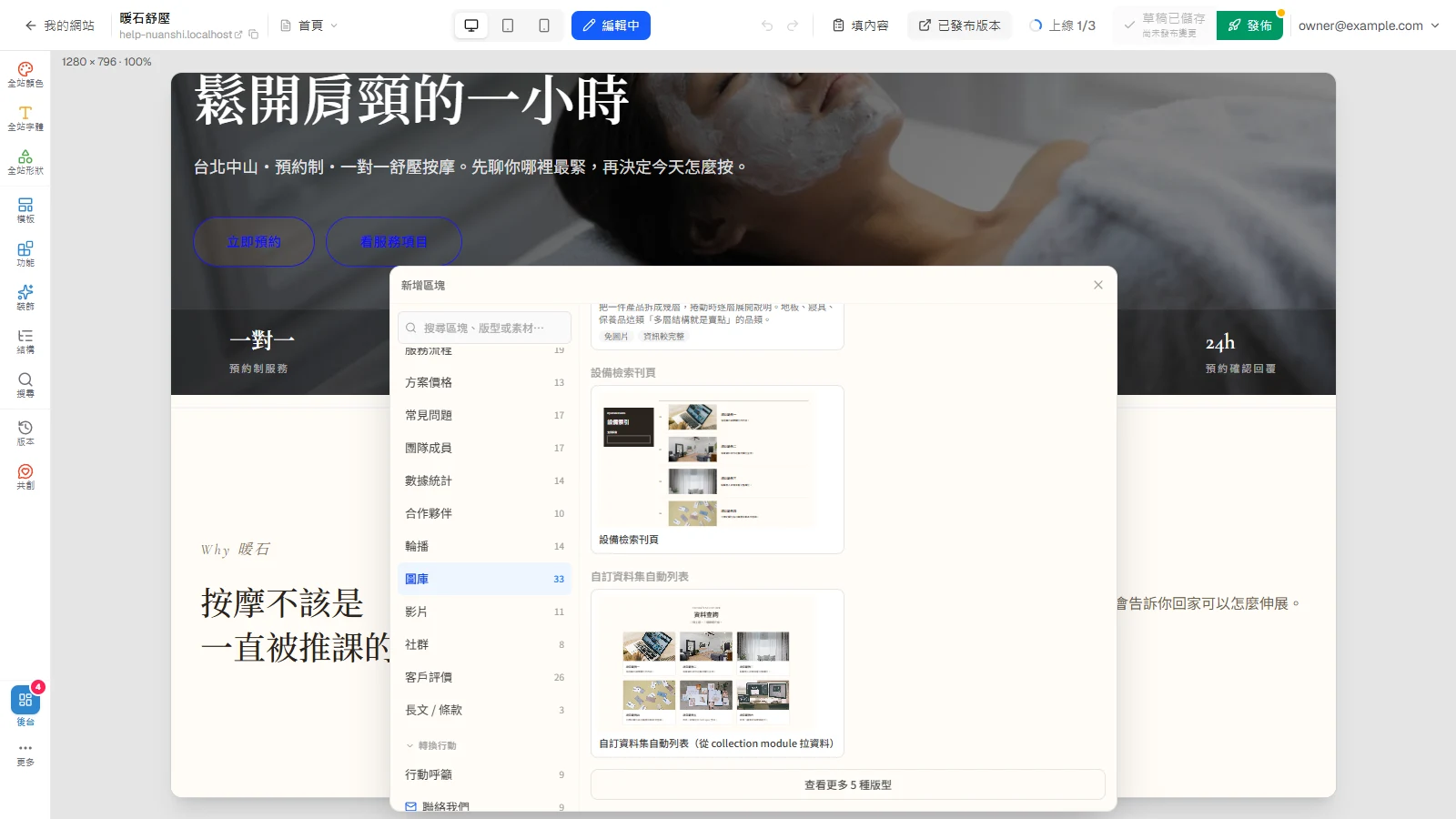Select the 圖庫 gallery category
Viewport: 1456px width, 819px height.
tap(484, 579)
